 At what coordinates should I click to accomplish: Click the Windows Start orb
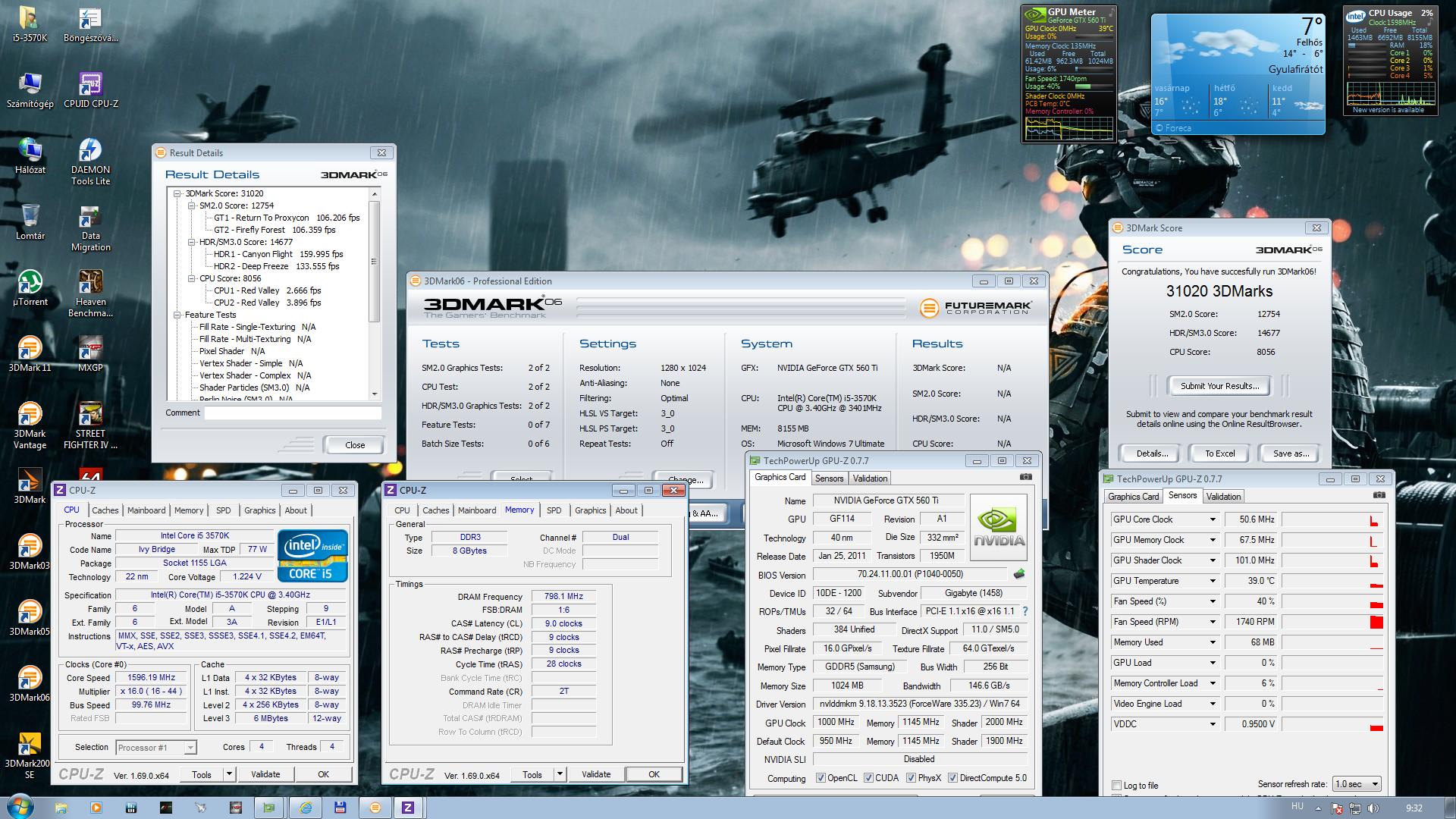20,806
